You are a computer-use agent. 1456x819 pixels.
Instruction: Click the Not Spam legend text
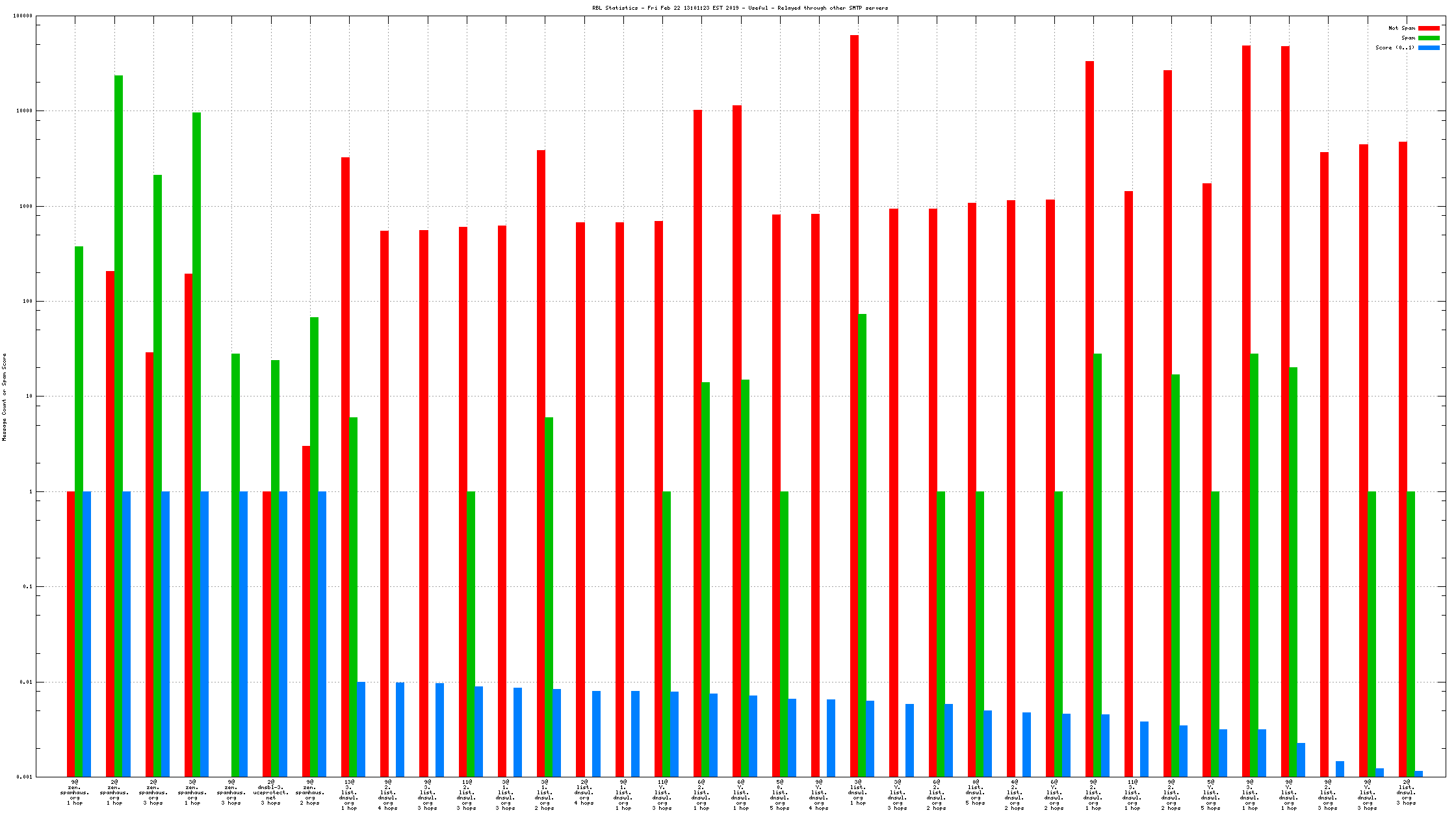tap(1401, 29)
